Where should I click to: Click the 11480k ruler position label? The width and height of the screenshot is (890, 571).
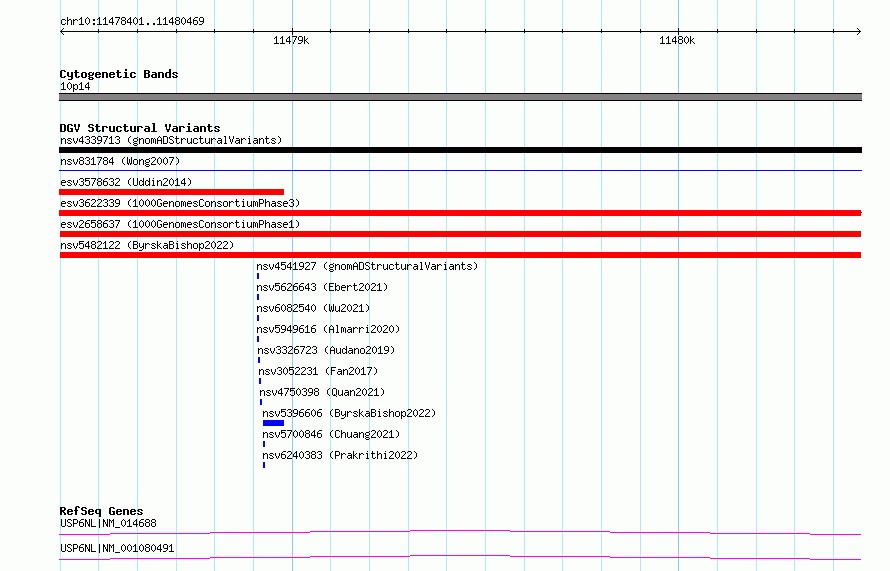(677, 40)
